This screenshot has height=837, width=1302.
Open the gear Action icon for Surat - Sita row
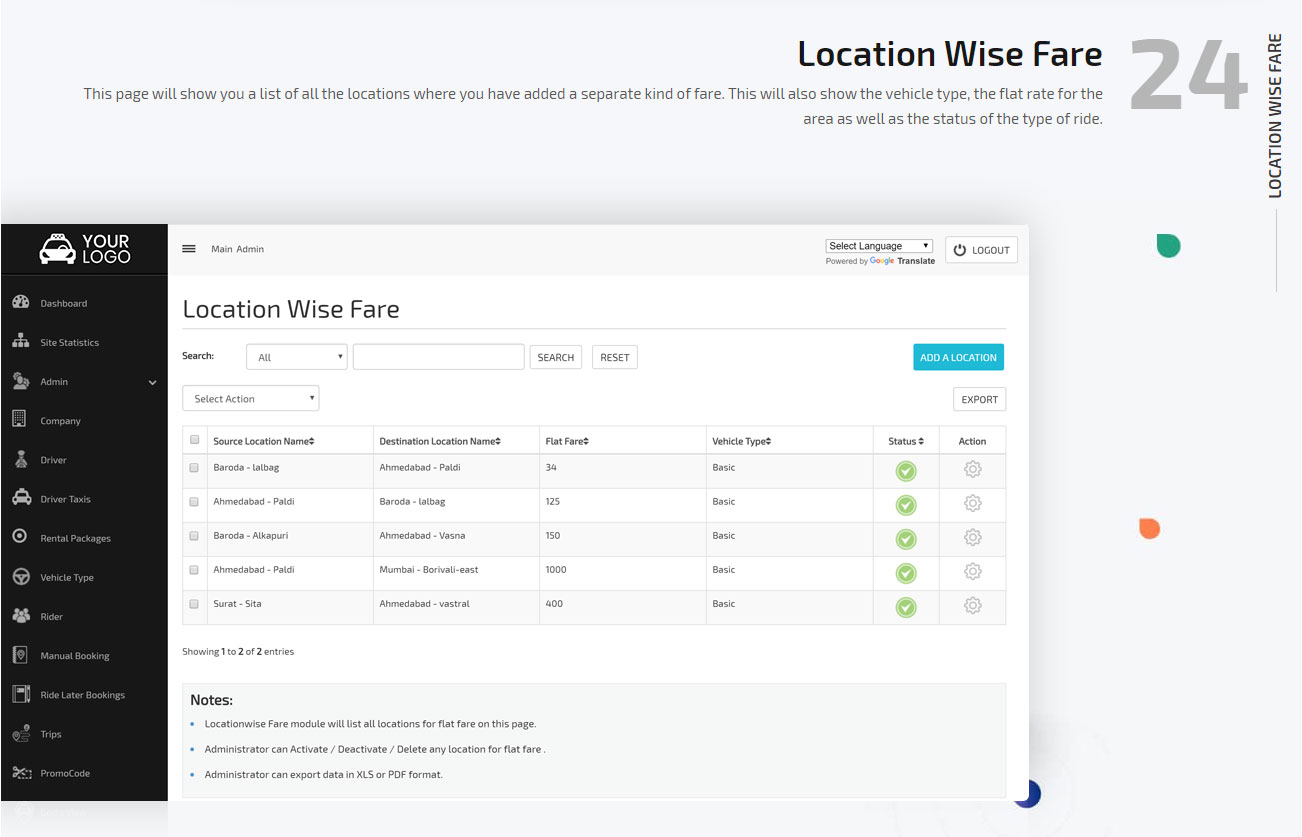[972, 606]
